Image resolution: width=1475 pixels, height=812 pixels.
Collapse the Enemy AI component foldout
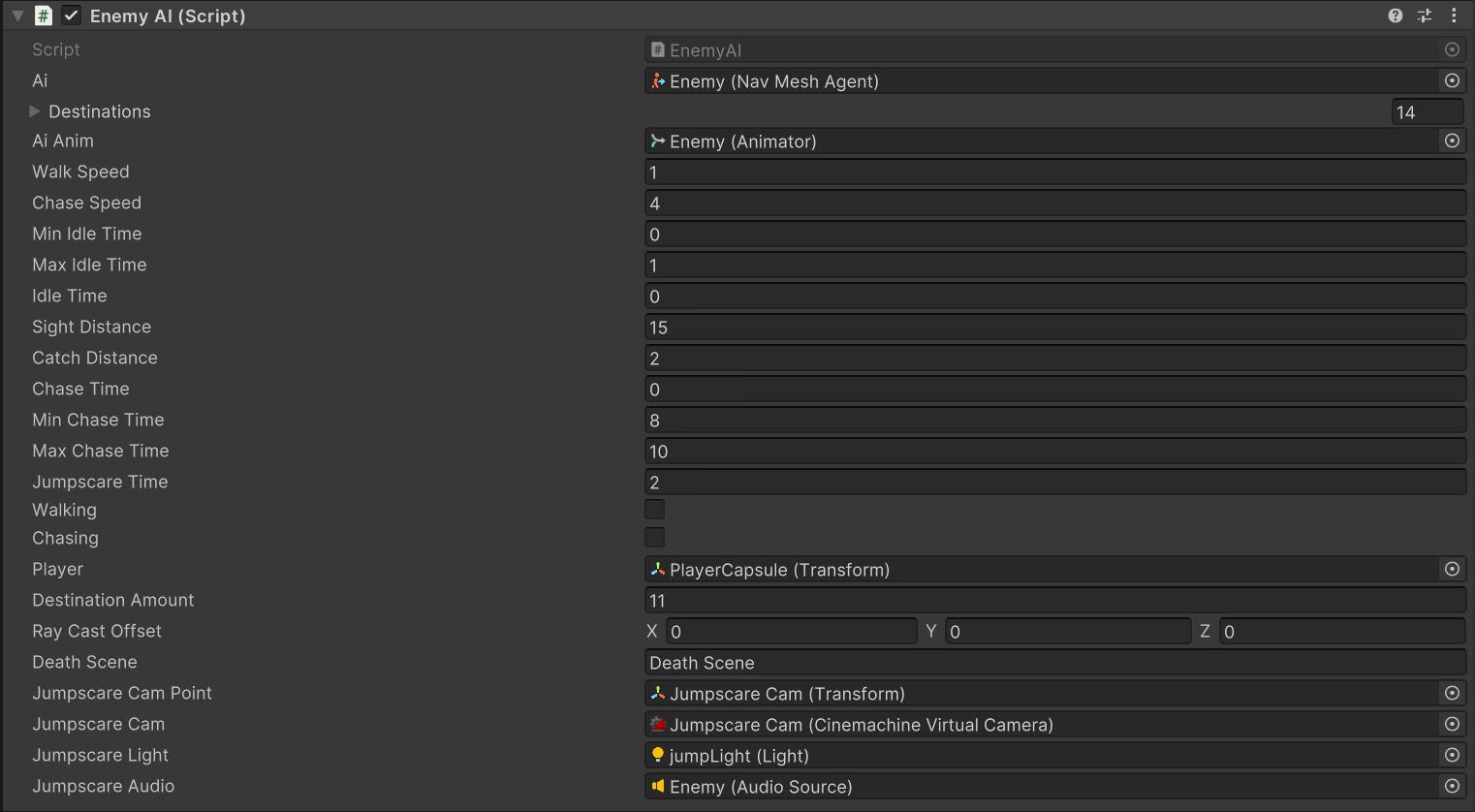[x=17, y=16]
